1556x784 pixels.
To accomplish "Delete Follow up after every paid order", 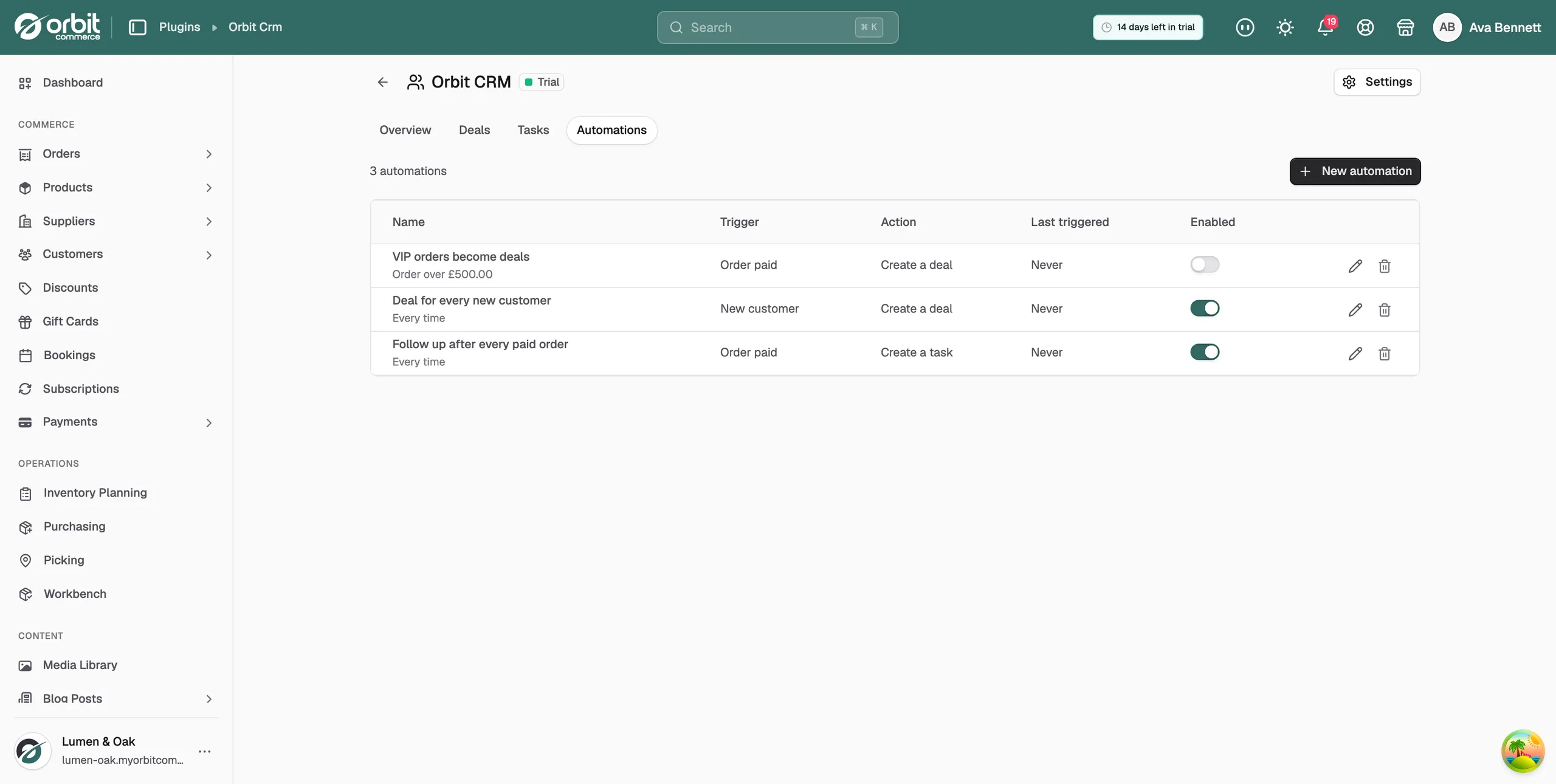I will click(x=1384, y=353).
